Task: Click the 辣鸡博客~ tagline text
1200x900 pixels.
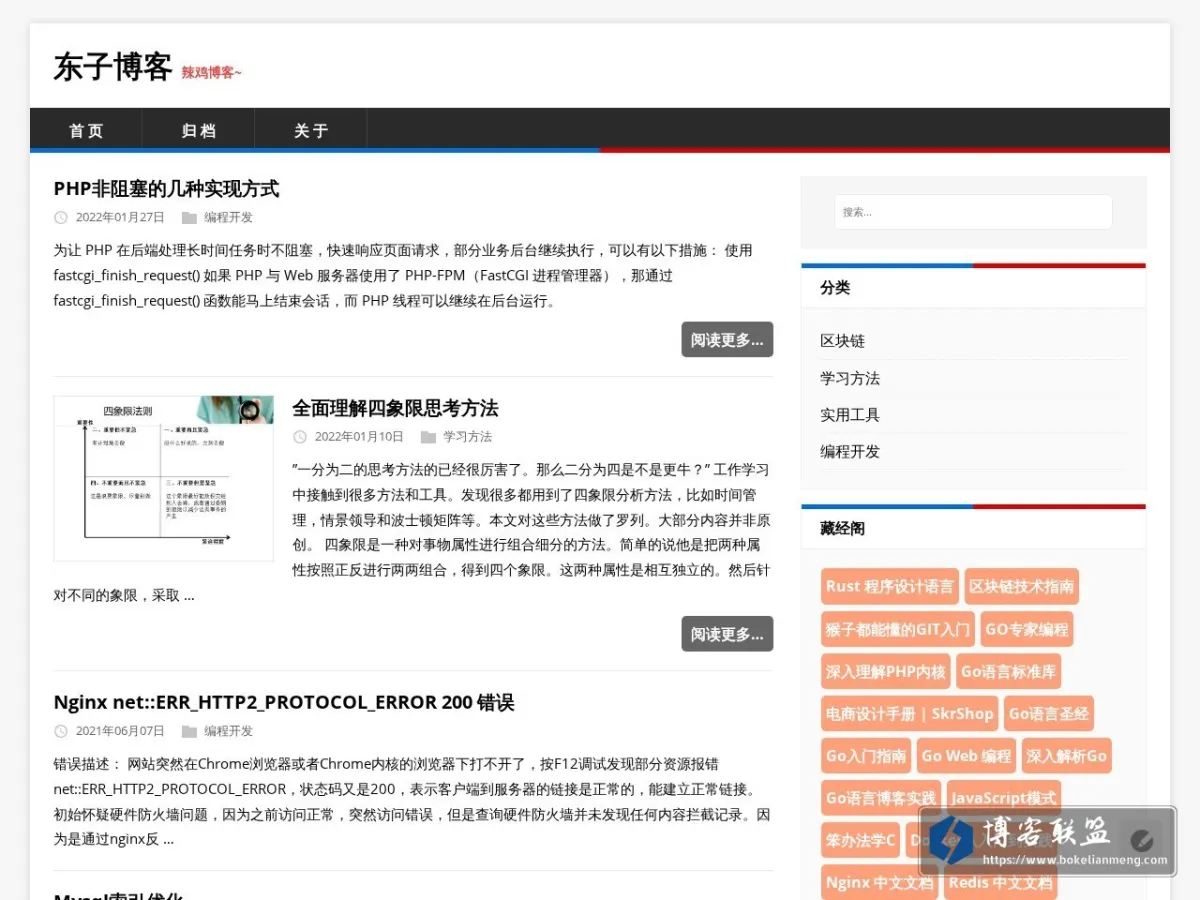Action: [x=211, y=72]
